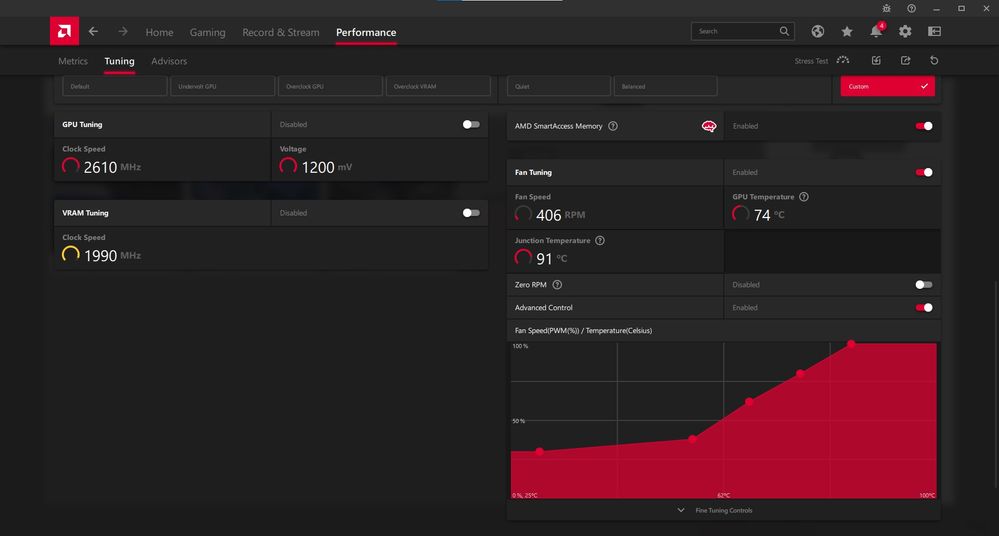Select the Custom preset button

tap(888, 86)
